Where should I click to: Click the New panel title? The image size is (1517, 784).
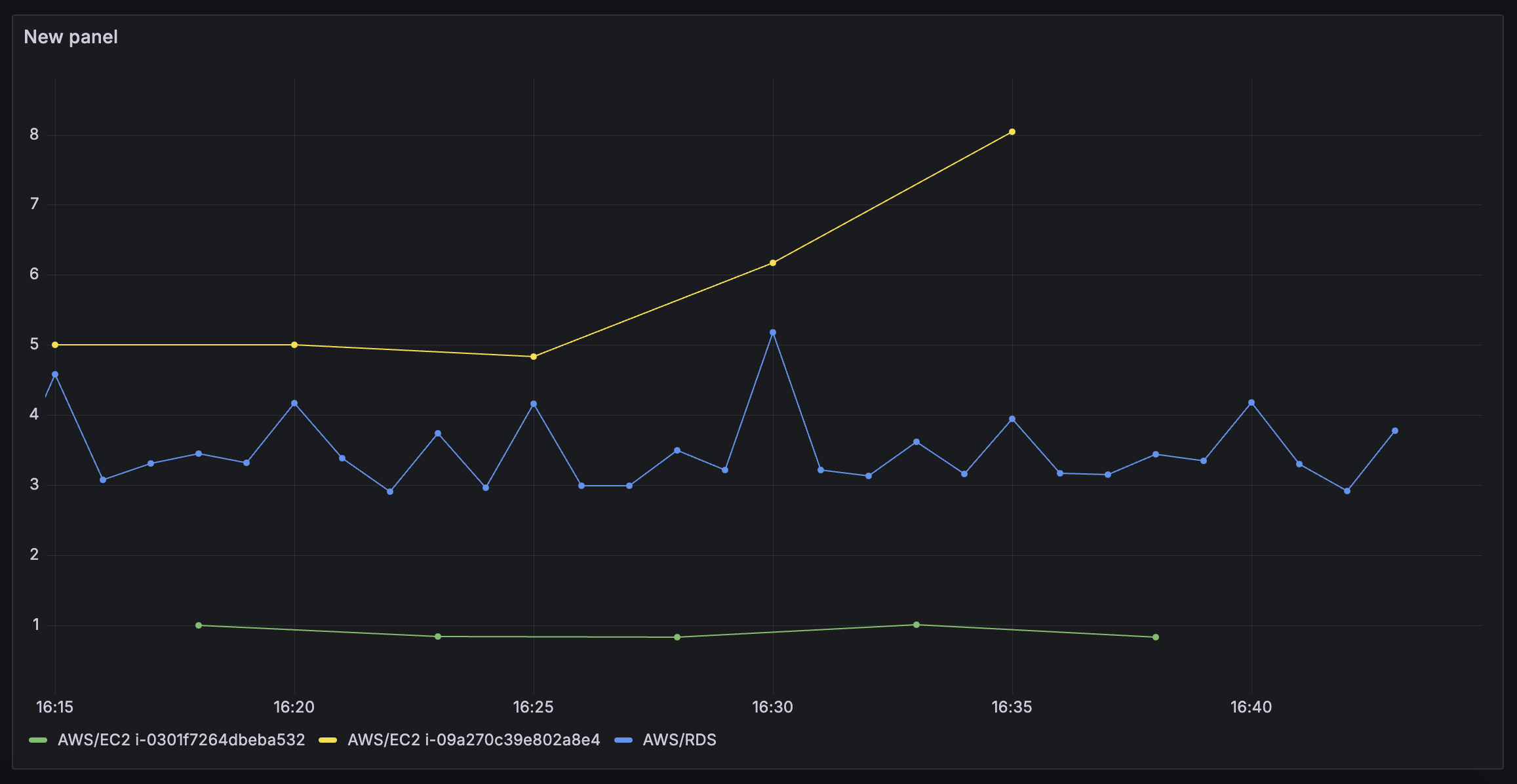point(71,37)
